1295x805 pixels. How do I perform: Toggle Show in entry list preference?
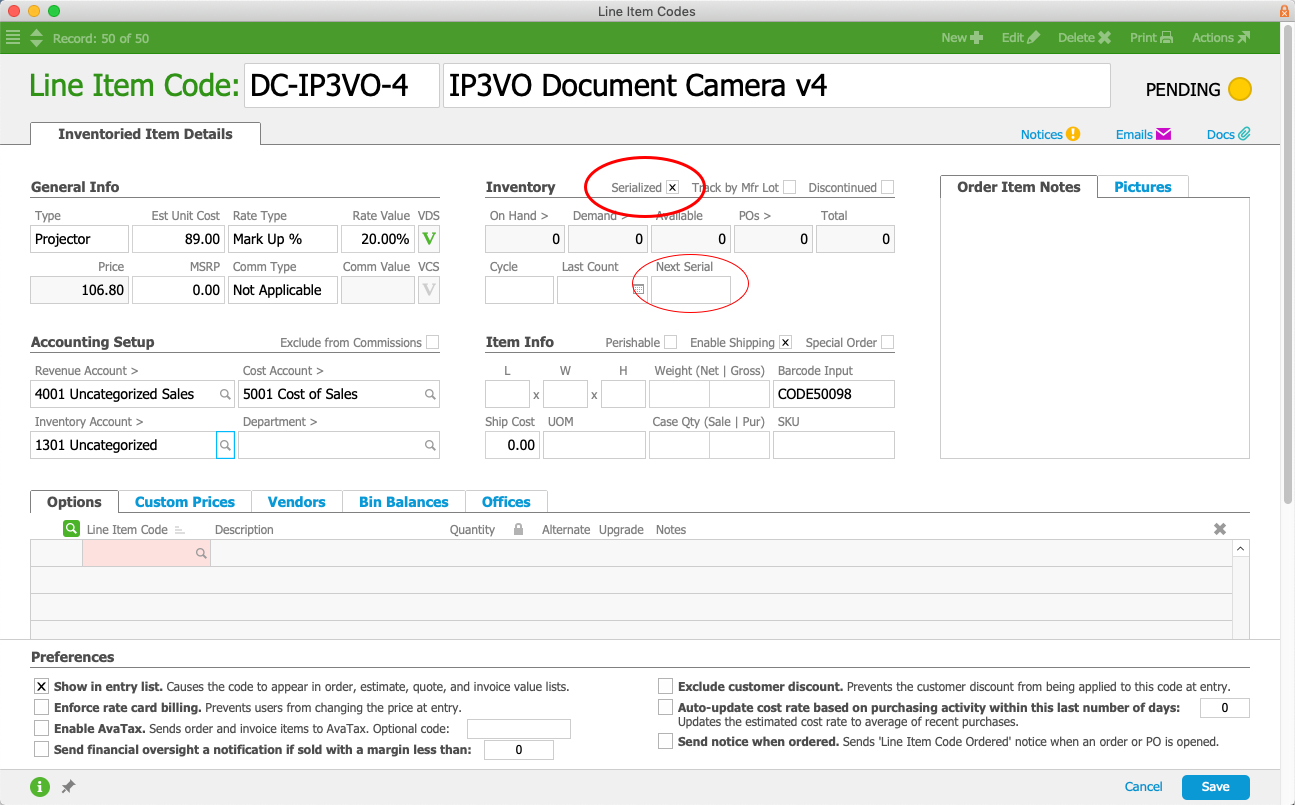(41, 687)
